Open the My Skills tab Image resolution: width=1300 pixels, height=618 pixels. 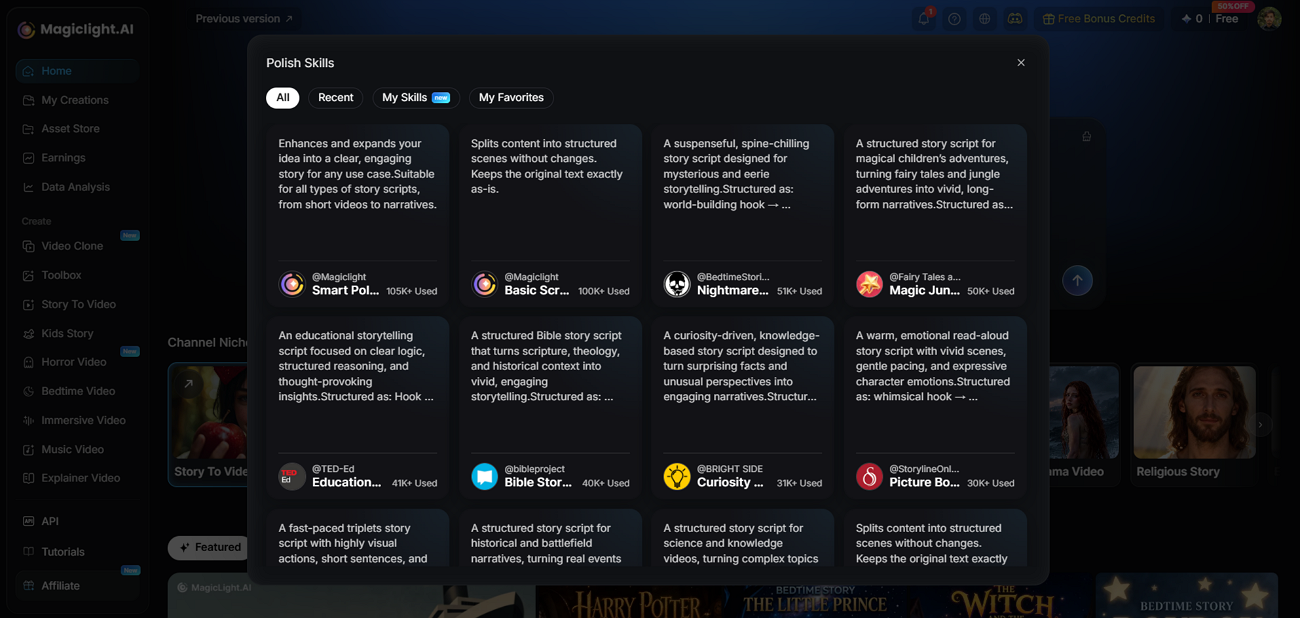[x=416, y=98]
